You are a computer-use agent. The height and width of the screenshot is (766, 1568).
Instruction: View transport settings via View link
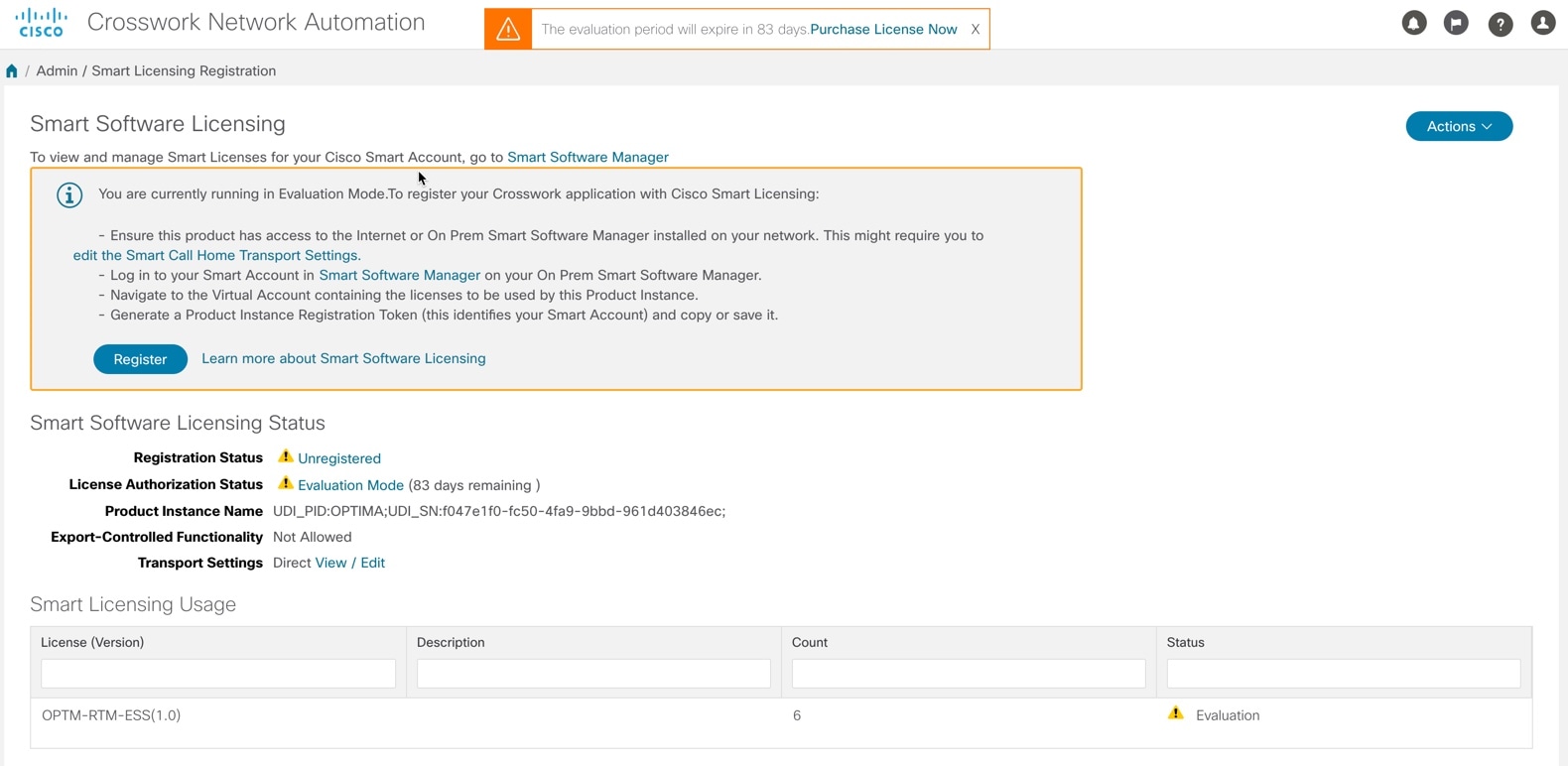tap(330, 563)
